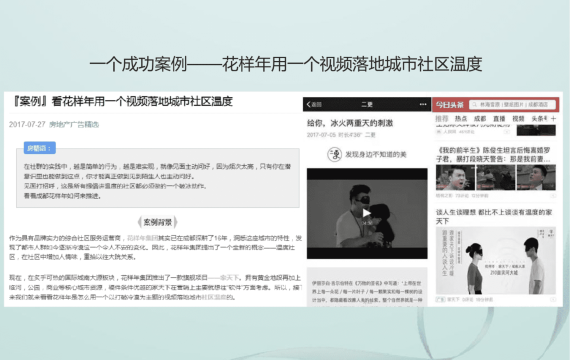Image resolution: width=570 pixels, height=360 pixels.
Task: Add channel with the plus icon
Action: click(x=553, y=119)
